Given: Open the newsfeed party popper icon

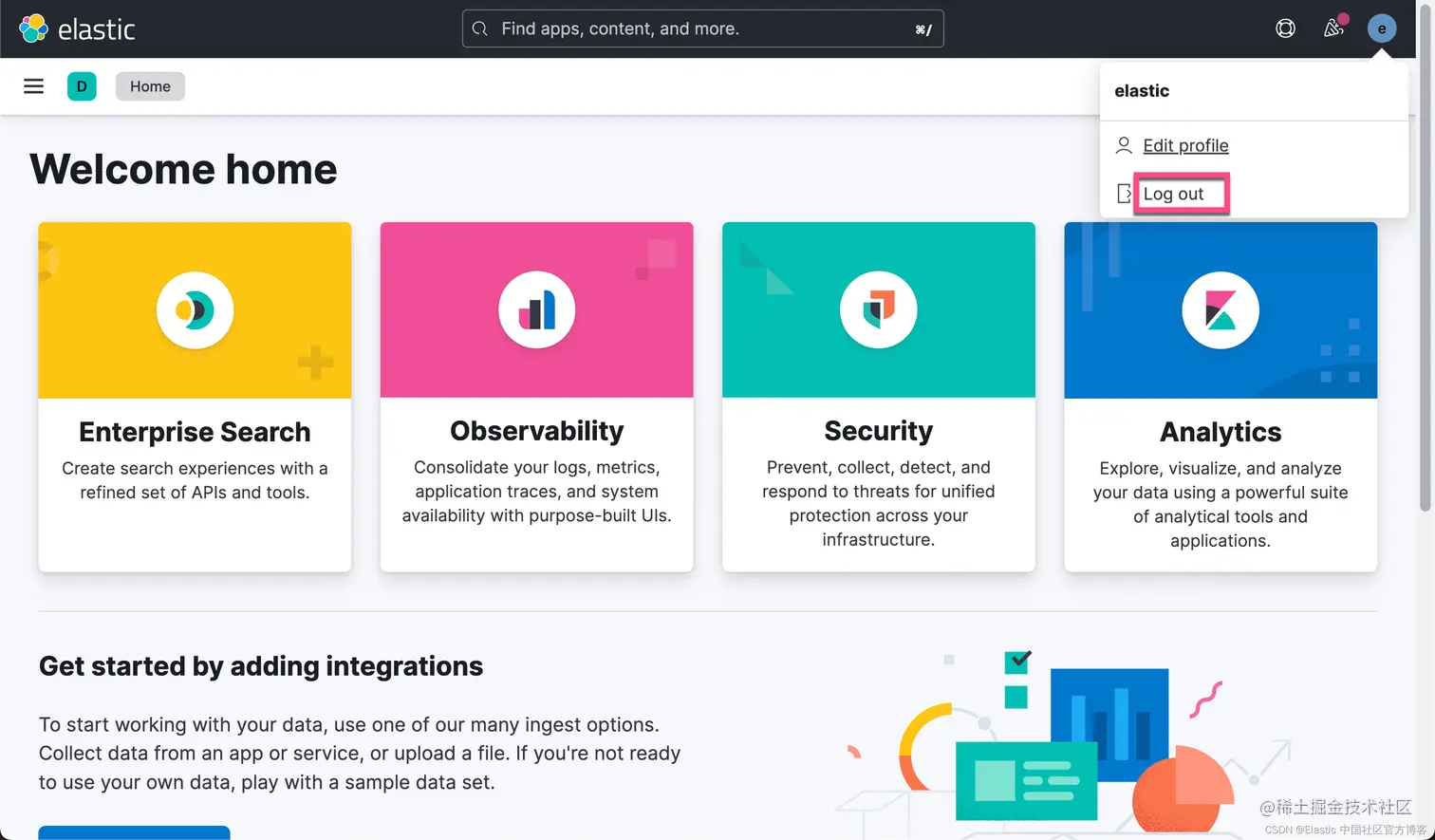Looking at the screenshot, I should click(1333, 28).
